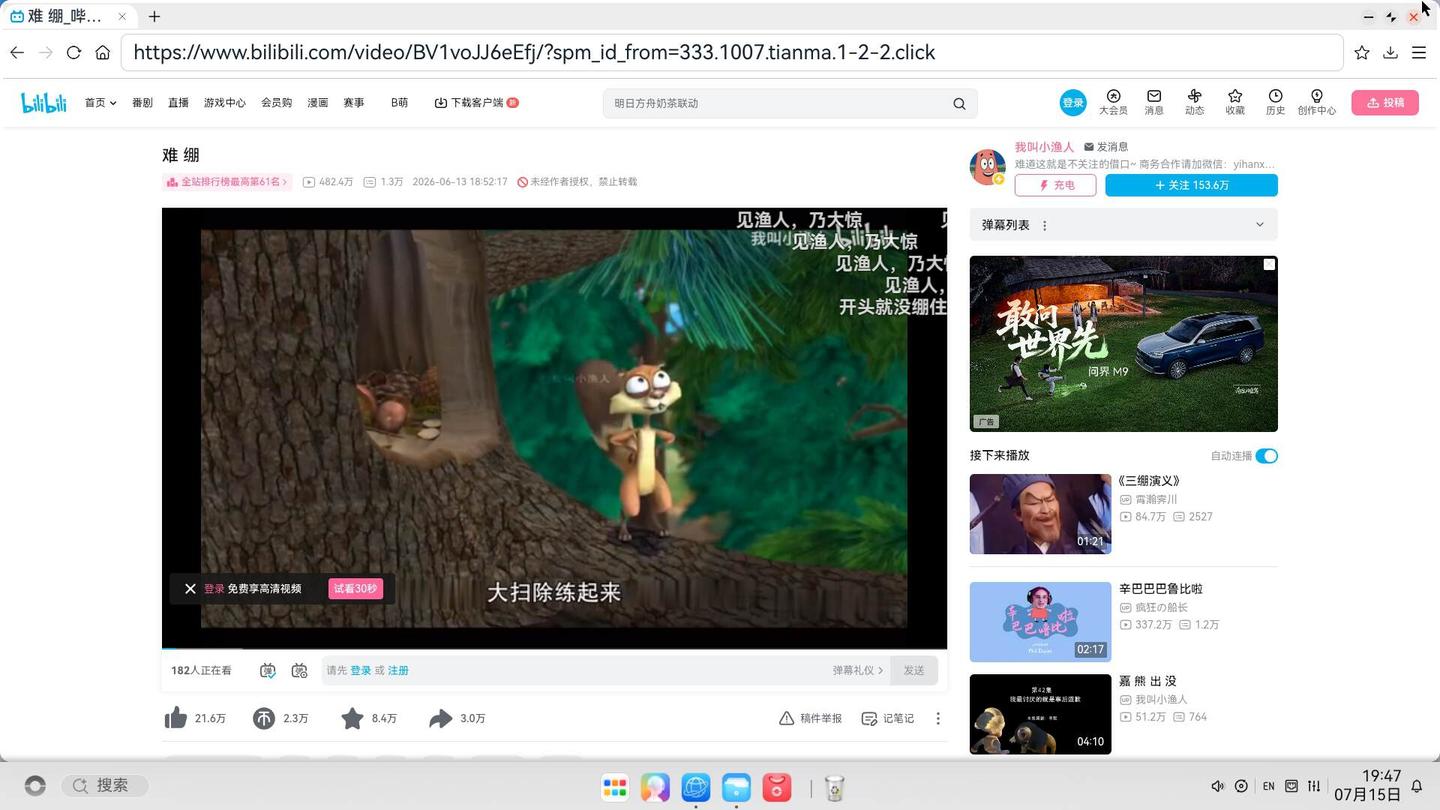Open more options beside 记笔记
The height and width of the screenshot is (810, 1440).
pos(938,718)
